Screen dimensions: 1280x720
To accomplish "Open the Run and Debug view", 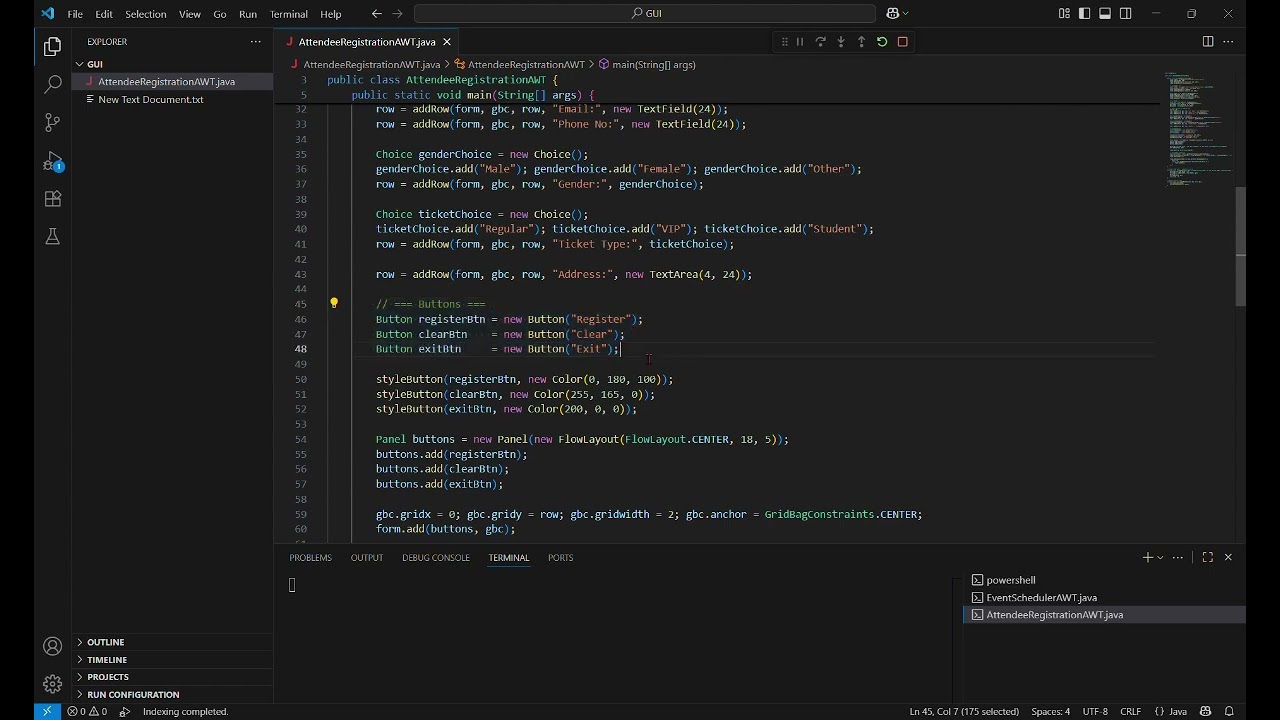I will (53, 161).
